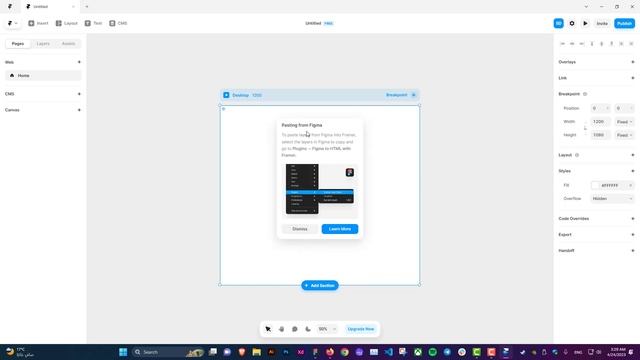
Task: Click the blue device preview icon near Invite
Action: click(558, 23)
